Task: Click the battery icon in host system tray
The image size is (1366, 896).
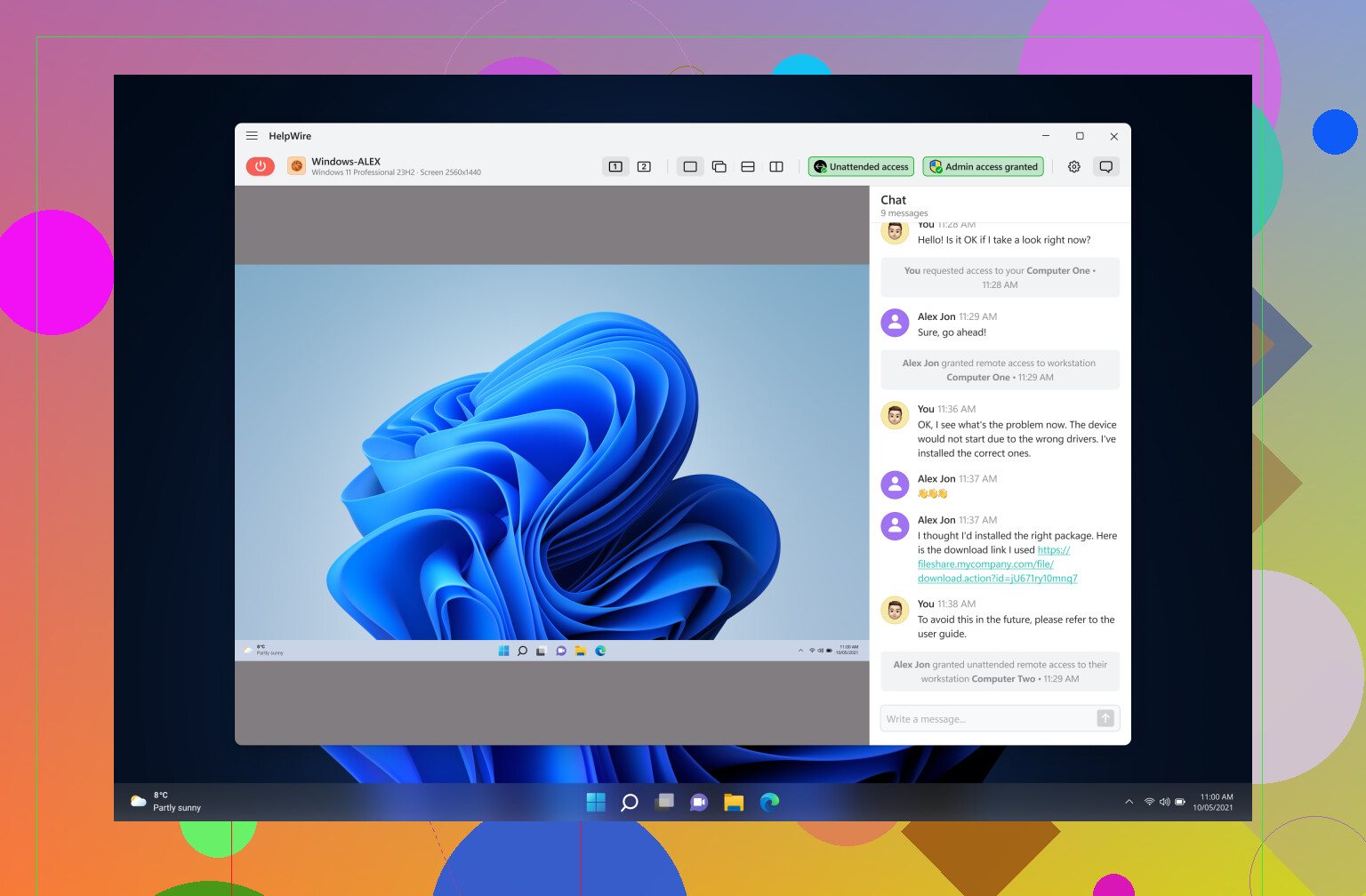Action: [1180, 802]
